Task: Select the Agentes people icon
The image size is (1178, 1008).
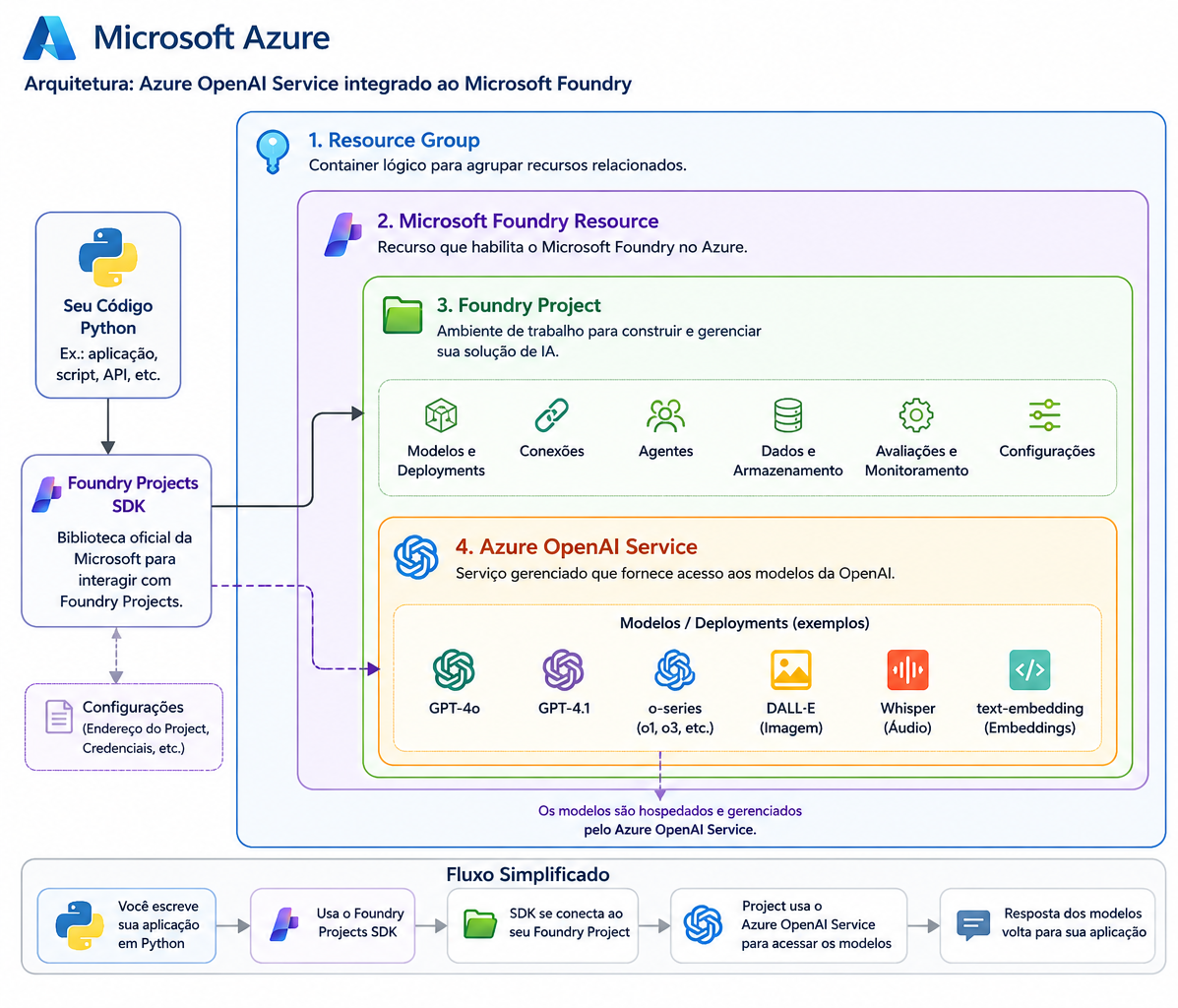Action: (665, 415)
